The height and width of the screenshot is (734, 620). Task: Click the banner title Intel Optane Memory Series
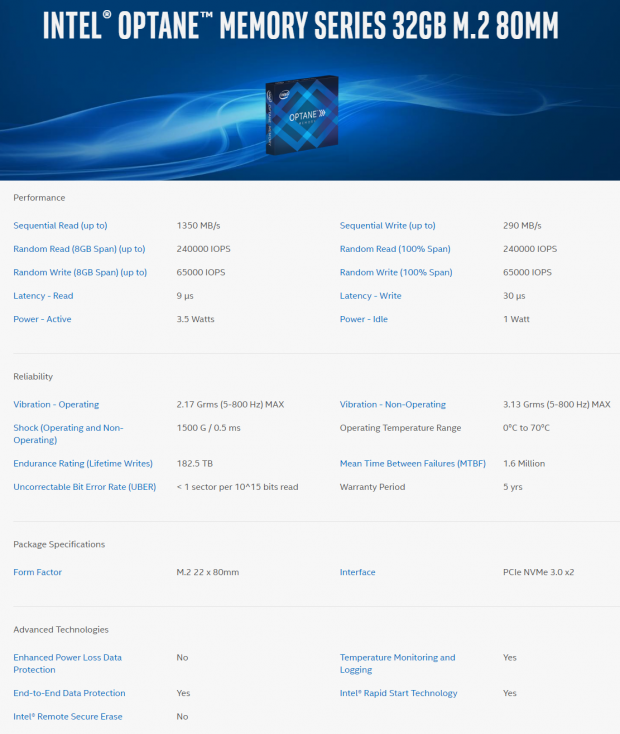301,25
